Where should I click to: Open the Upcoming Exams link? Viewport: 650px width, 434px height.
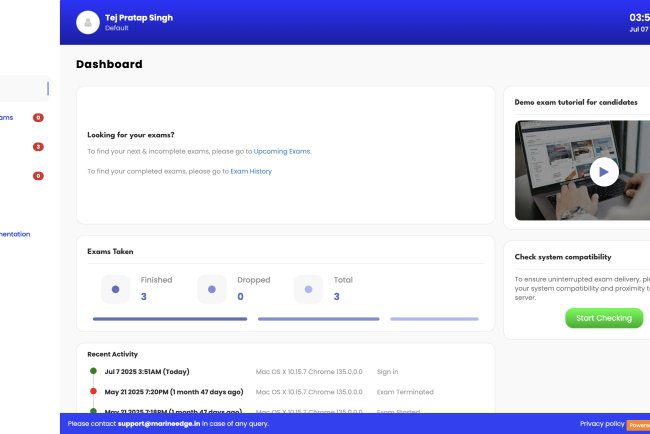pyautogui.click(x=282, y=151)
